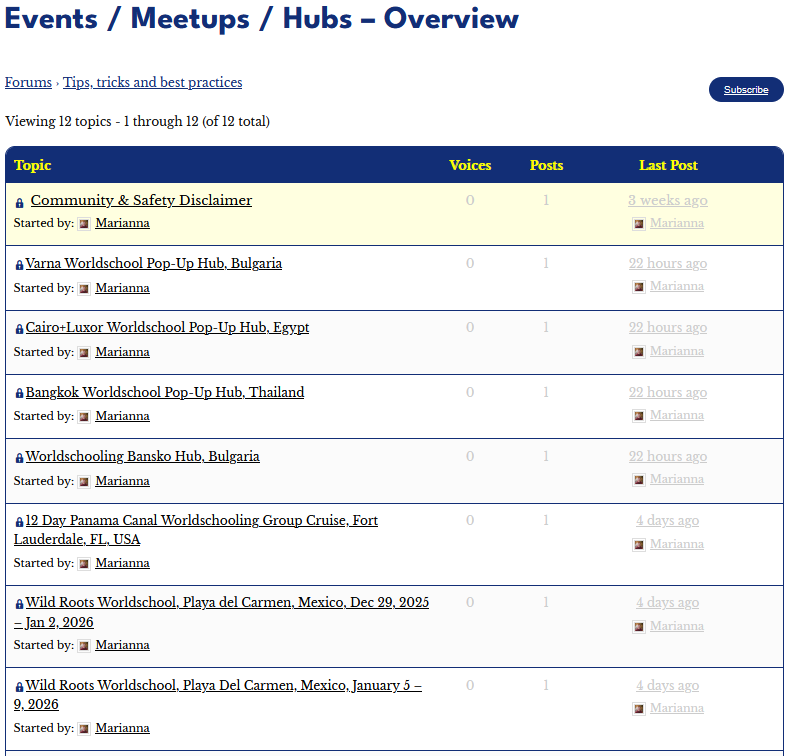The height and width of the screenshot is (756, 791).
Task: Open Bangkok Worldschool Pop-Up Hub, Thailand topic
Action: coord(165,392)
